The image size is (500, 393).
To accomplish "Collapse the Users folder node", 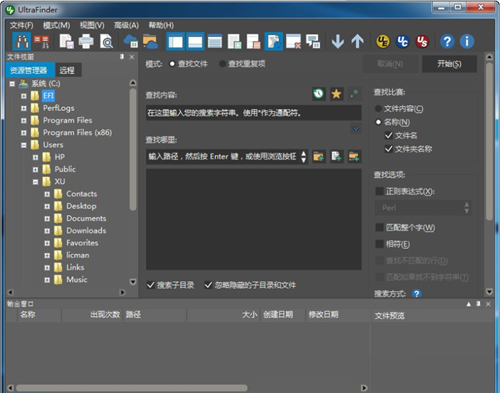I will [x=24, y=145].
